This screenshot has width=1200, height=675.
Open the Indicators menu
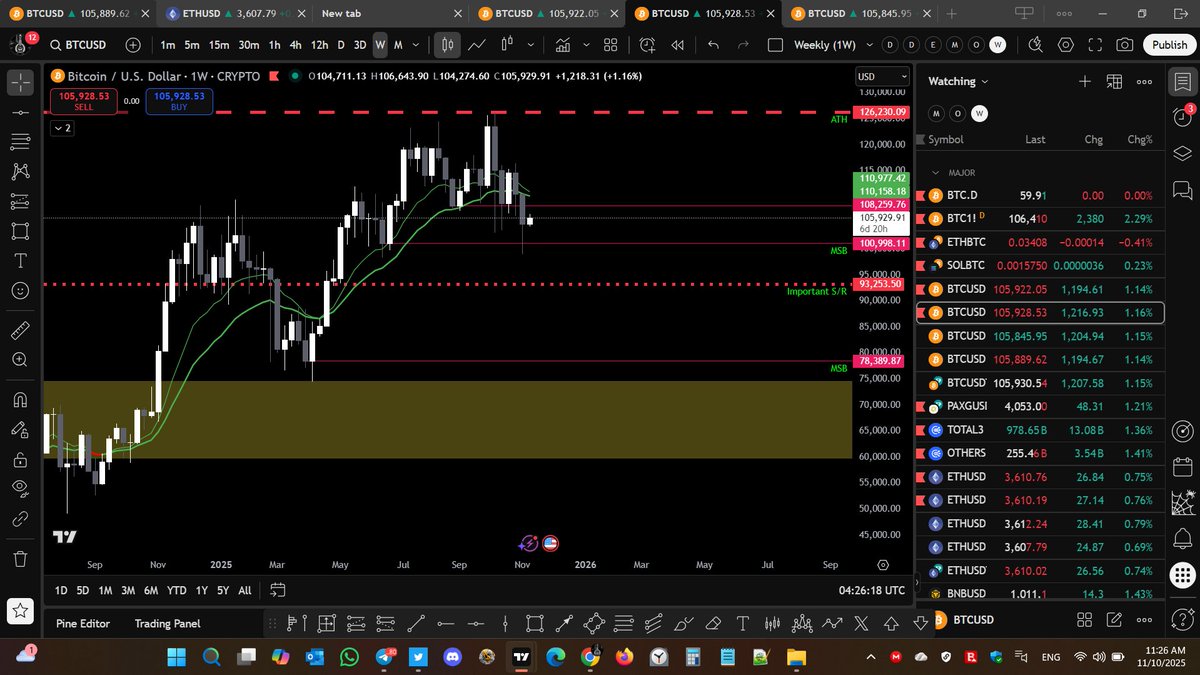point(563,45)
